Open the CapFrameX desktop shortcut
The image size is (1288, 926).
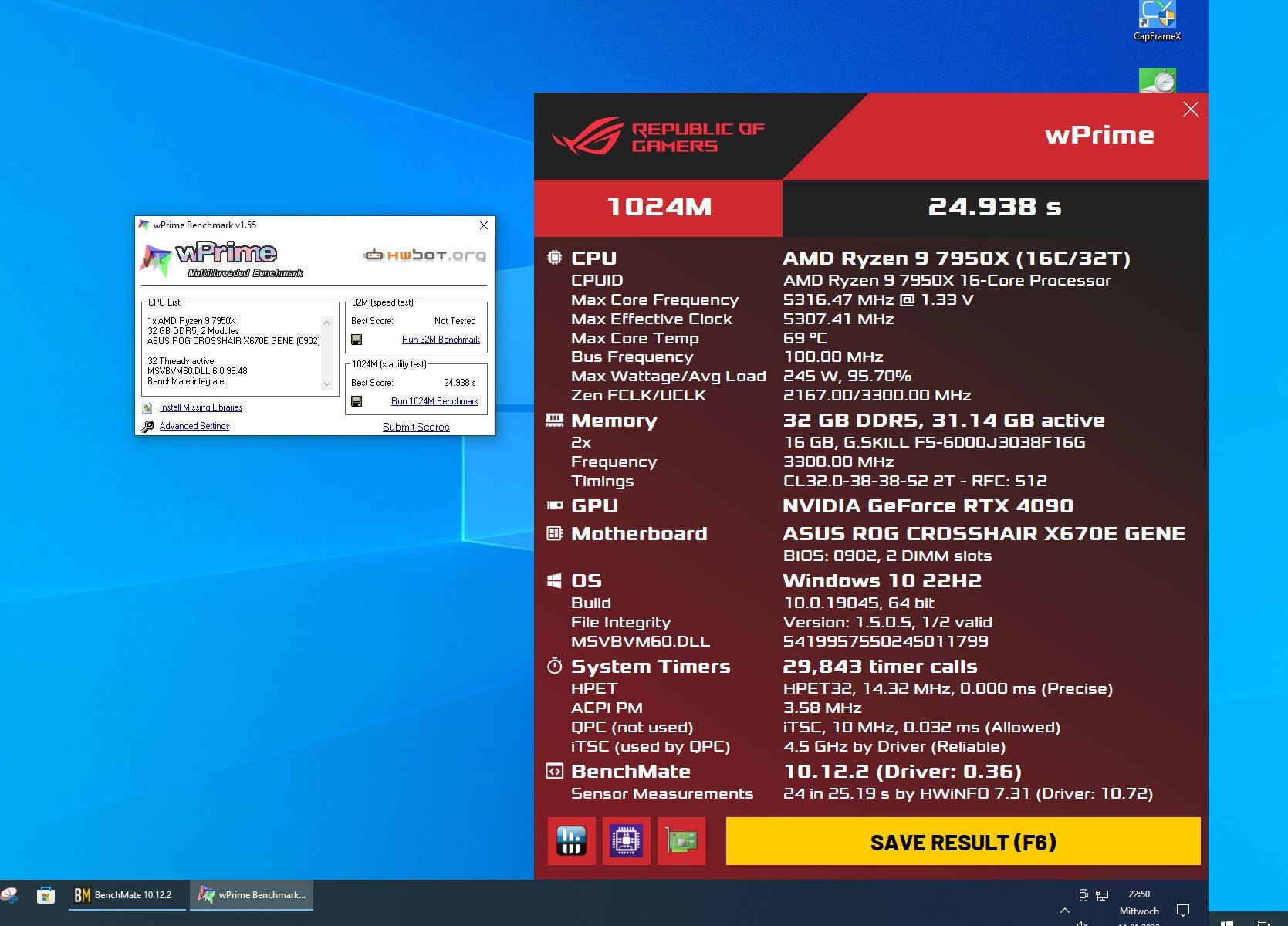coord(1157,21)
